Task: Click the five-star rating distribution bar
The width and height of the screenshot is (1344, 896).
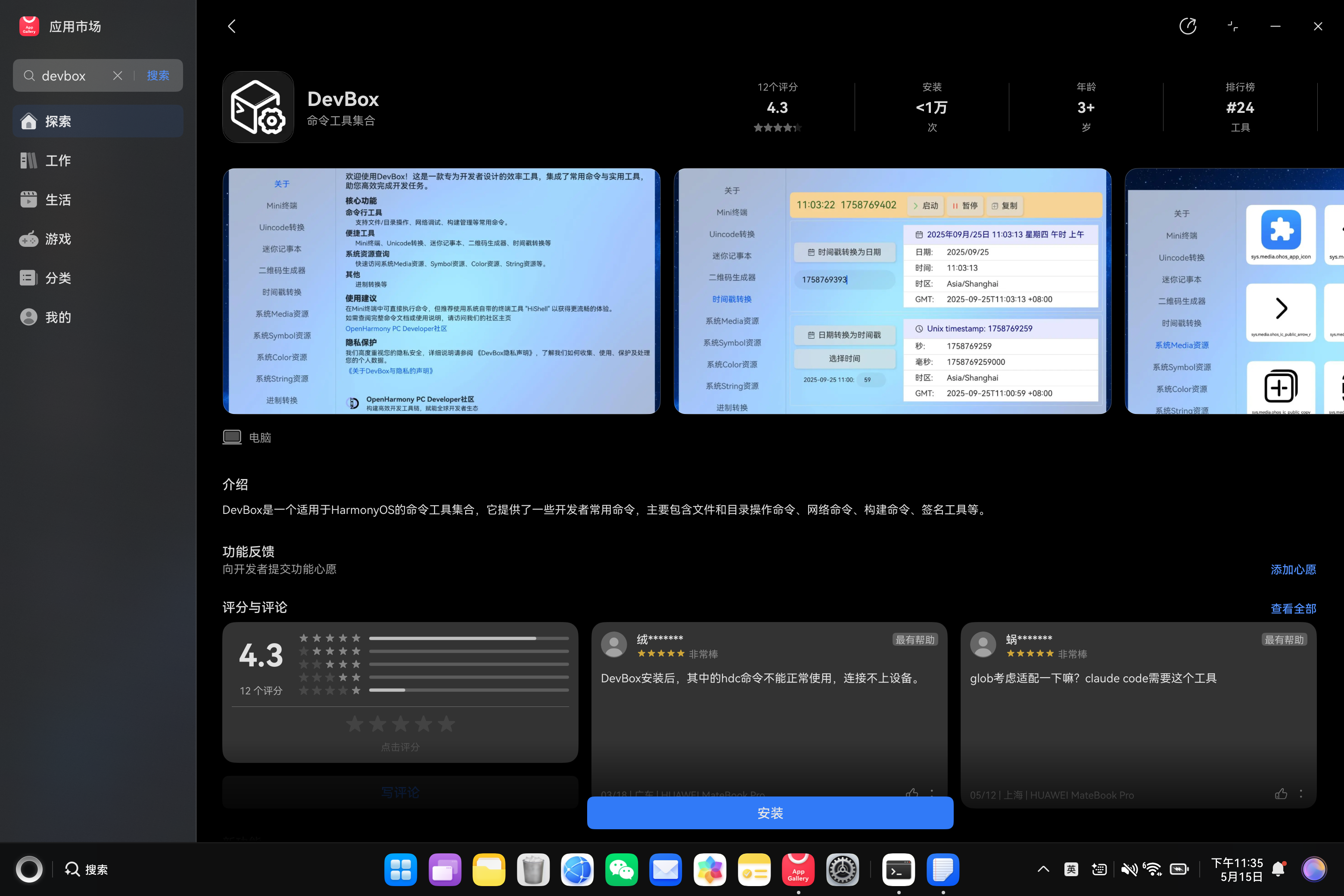Action: pos(469,638)
